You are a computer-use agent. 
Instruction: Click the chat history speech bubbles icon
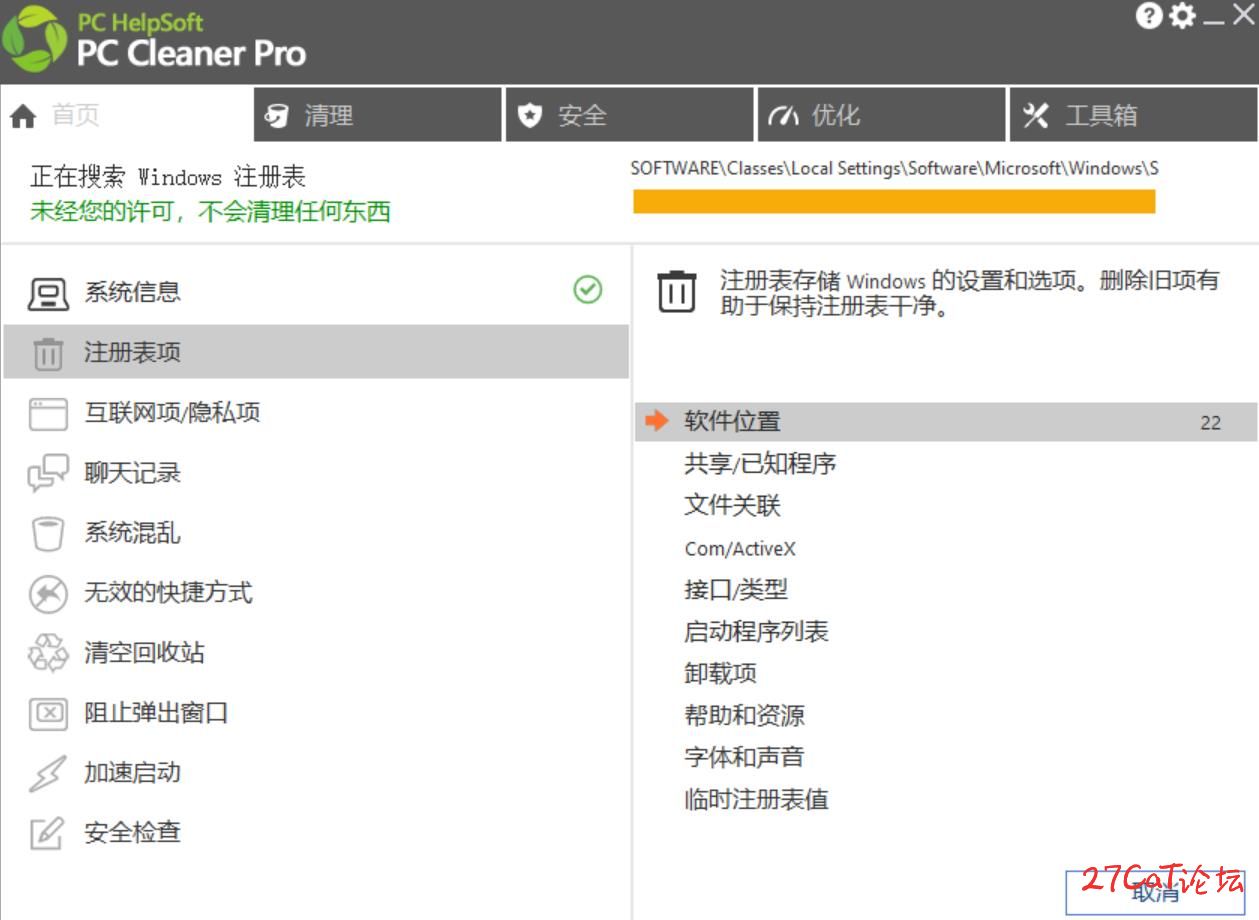pyautogui.click(x=48, y=473)
